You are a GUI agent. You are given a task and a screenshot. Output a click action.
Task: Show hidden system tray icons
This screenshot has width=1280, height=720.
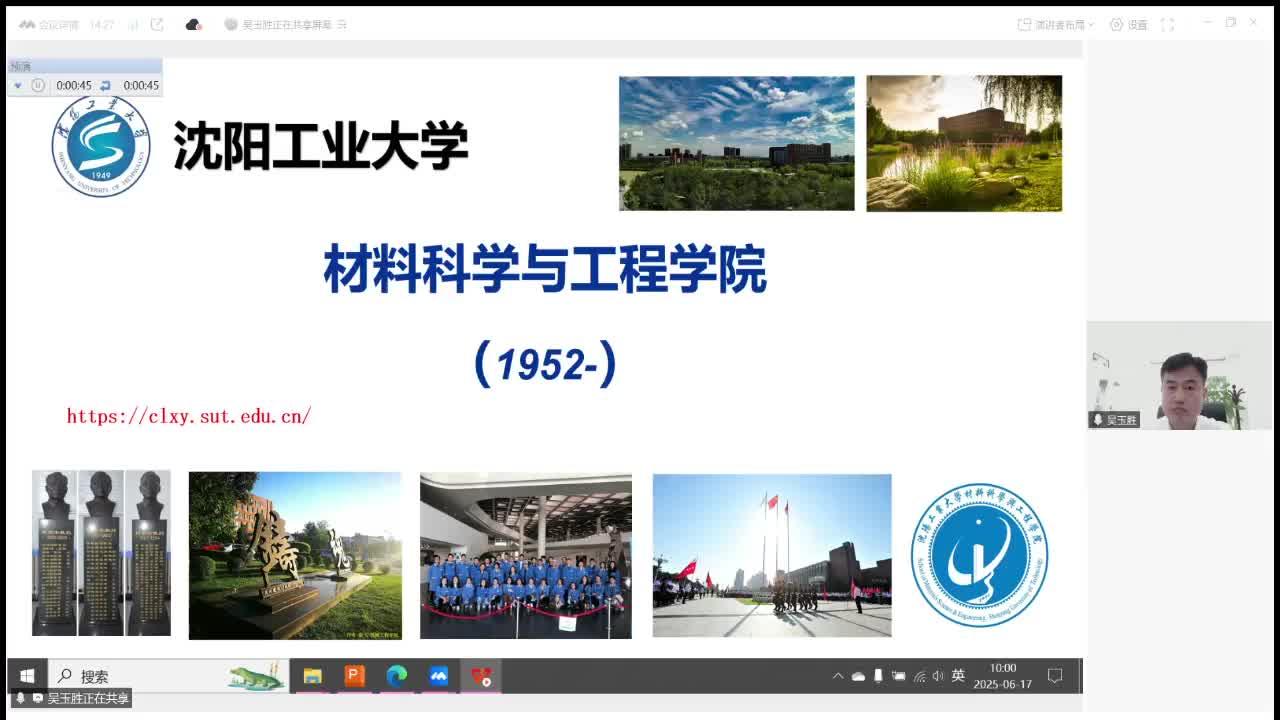tap(838, 676)
